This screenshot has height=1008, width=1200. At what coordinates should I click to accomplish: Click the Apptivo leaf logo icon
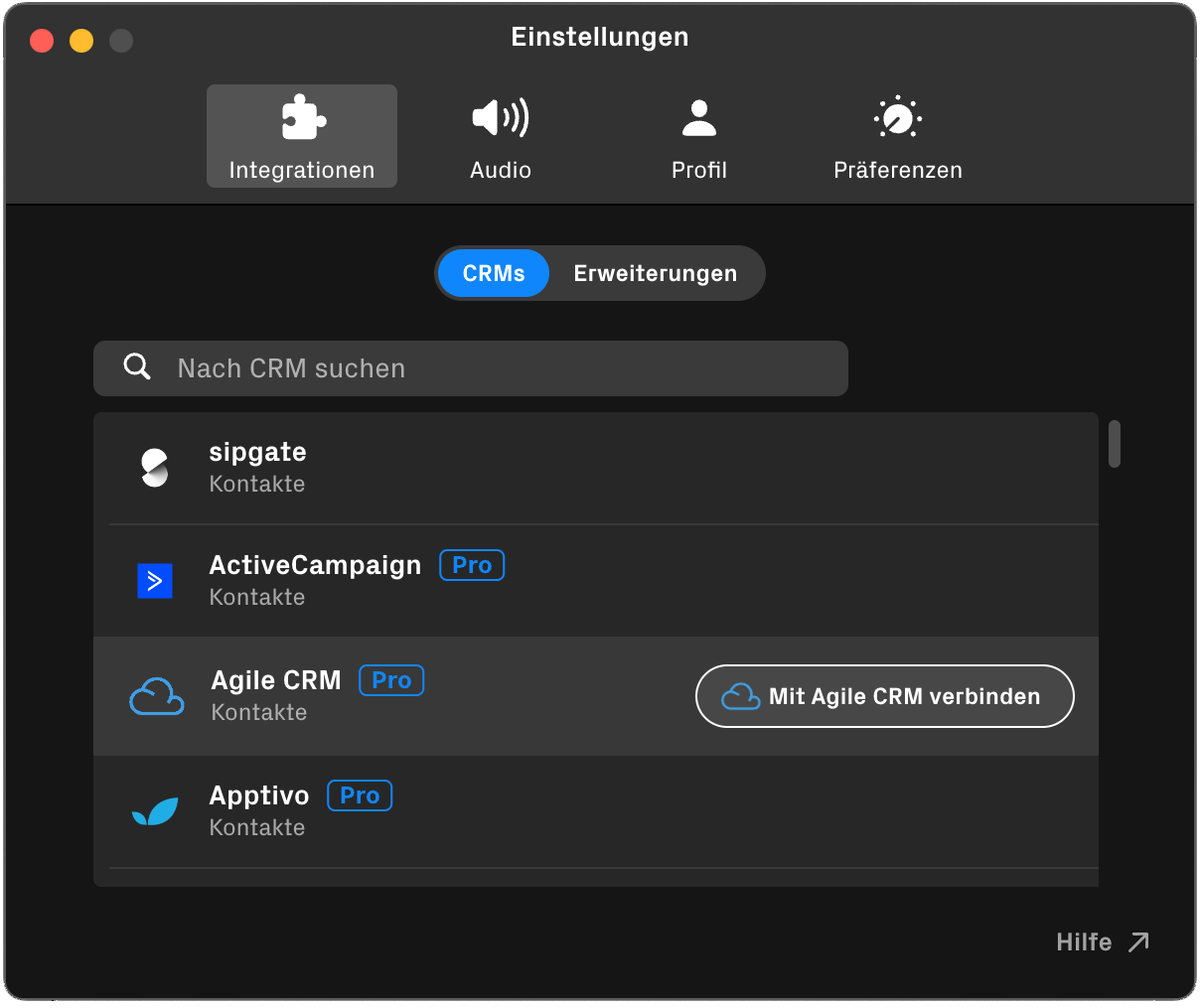[155, 811]
